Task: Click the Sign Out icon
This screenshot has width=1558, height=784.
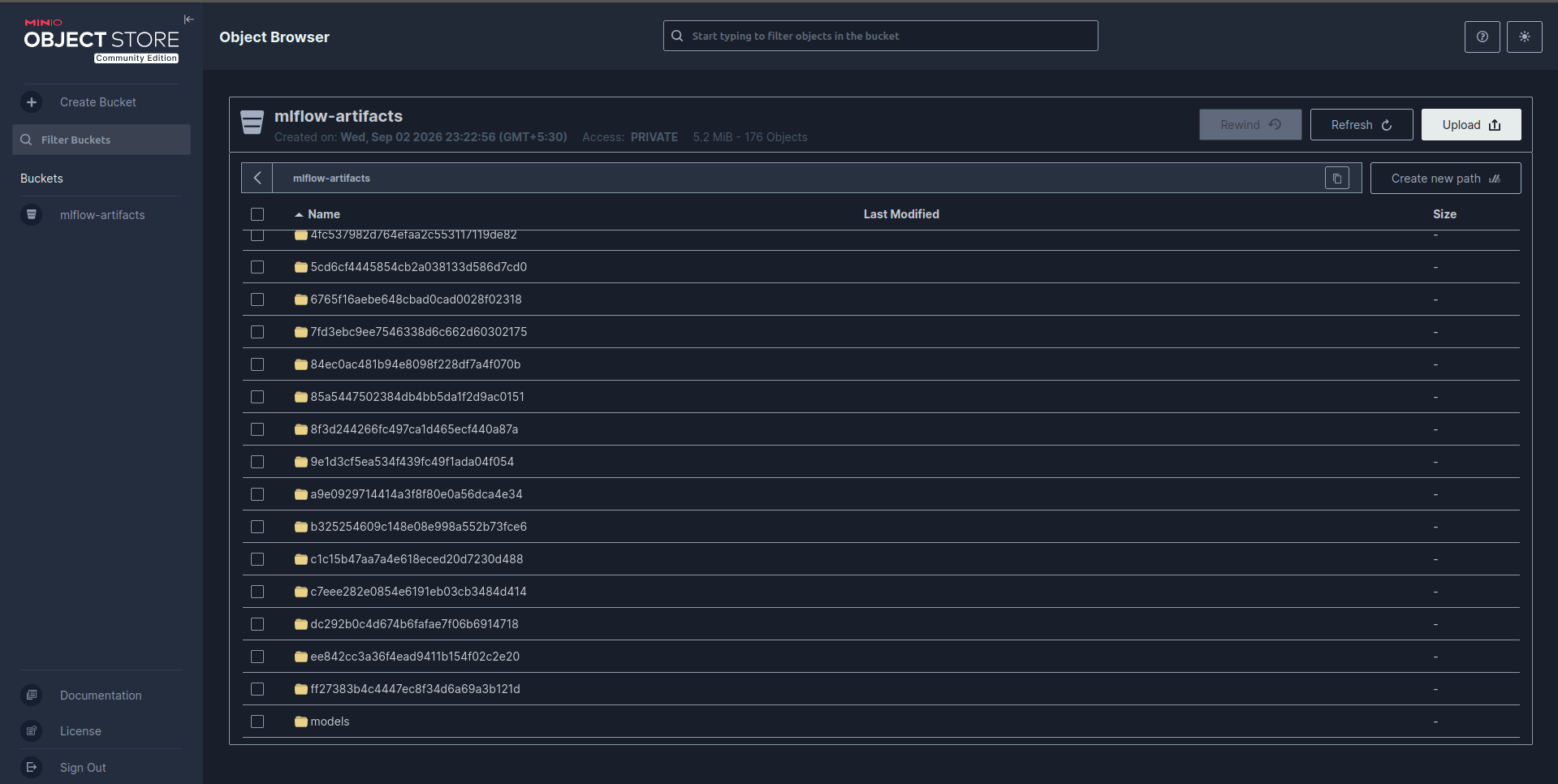Action: coord(32,768)
